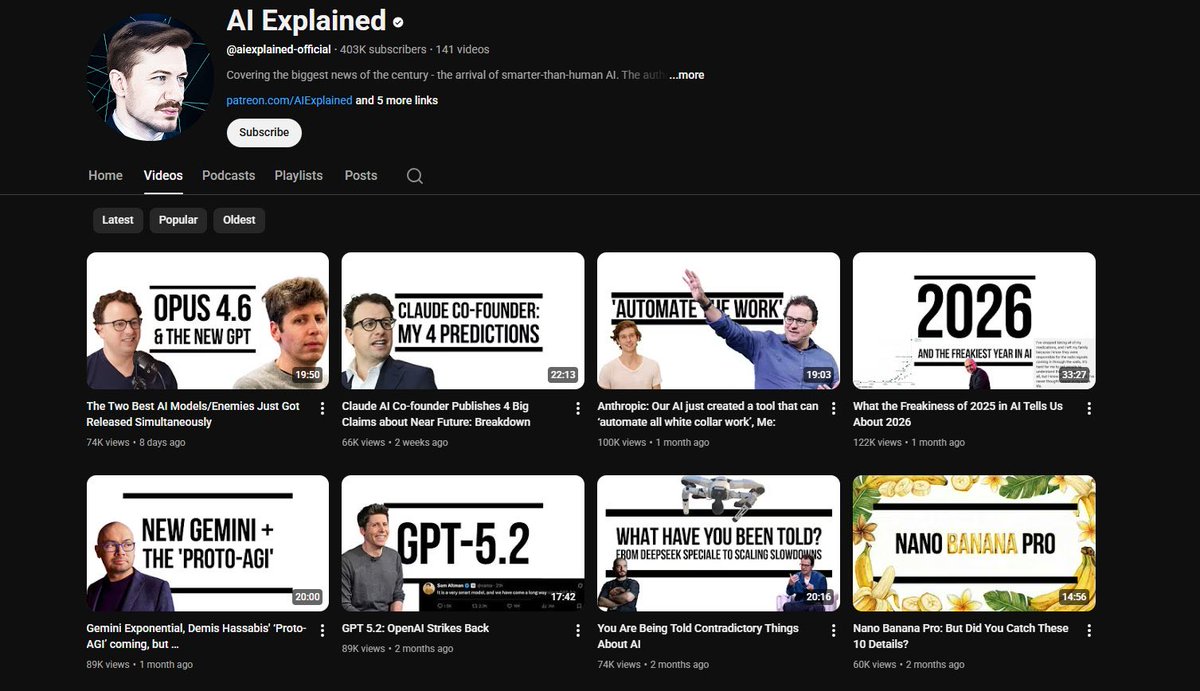Subscribe to the AI Explained channel
The image size is (1200, 691).
(264, 132)
